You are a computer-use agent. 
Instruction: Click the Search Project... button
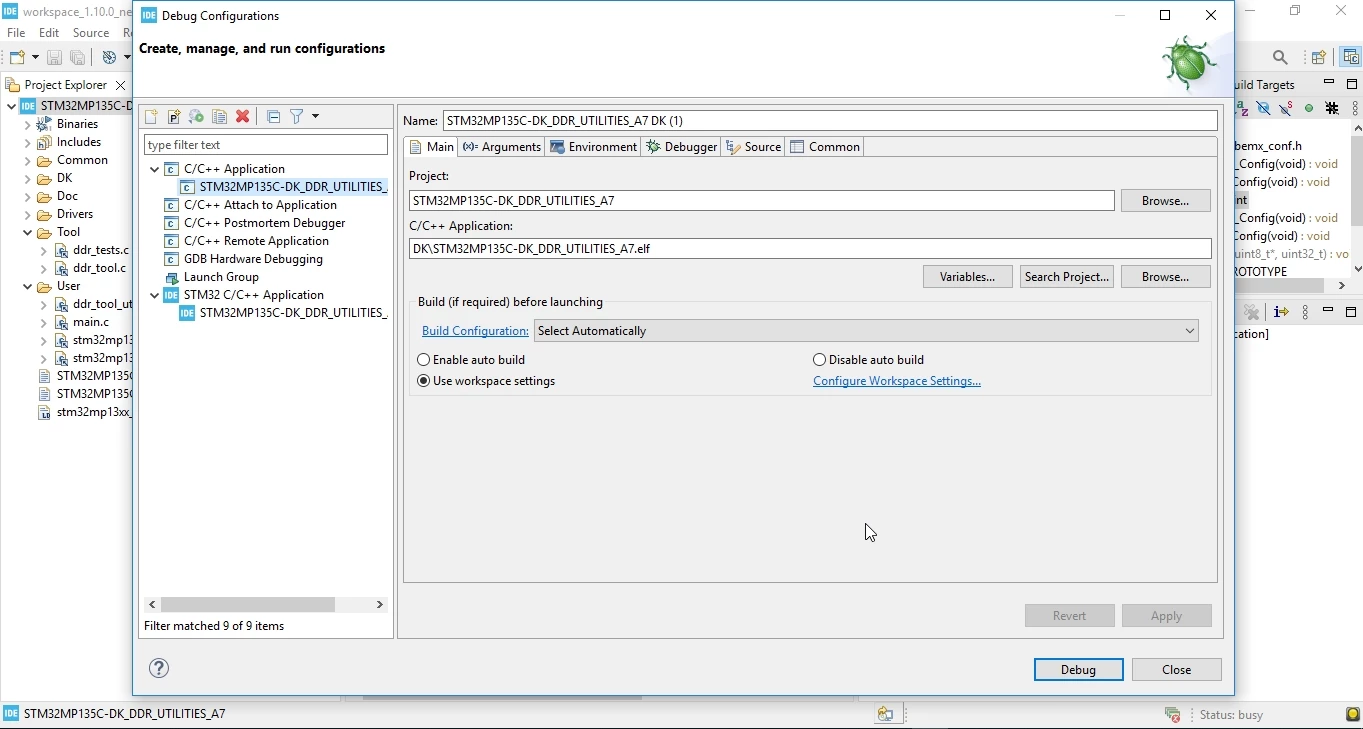tap(1067, 277)
